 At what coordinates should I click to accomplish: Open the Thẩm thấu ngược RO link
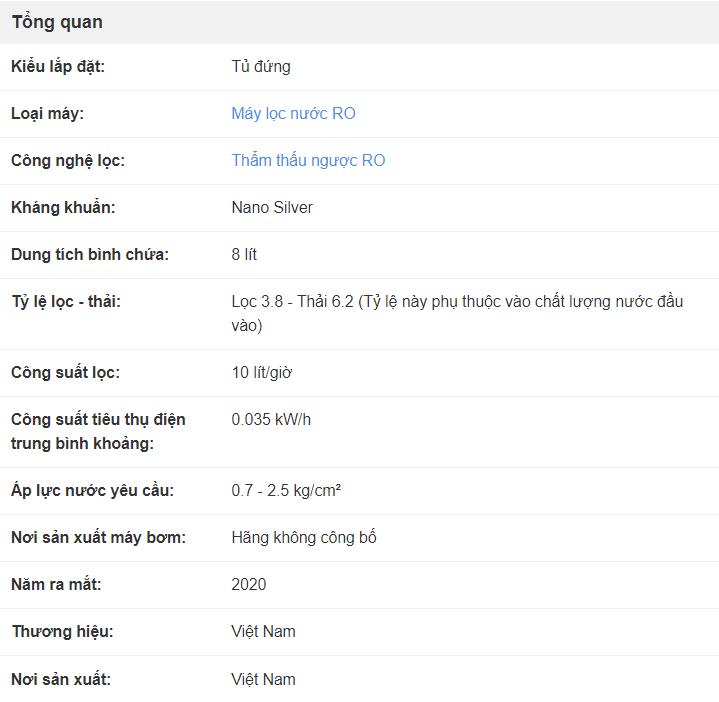point(308,161)
